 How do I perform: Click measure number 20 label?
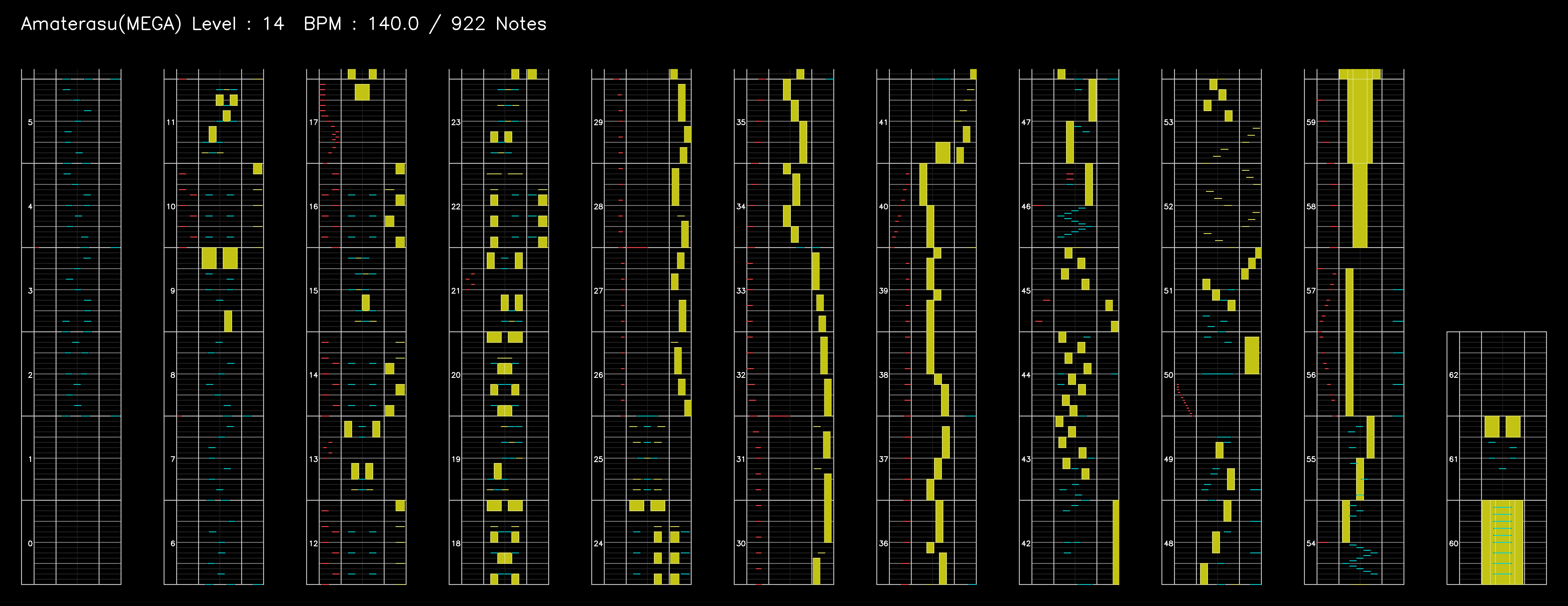click(456, 375)
